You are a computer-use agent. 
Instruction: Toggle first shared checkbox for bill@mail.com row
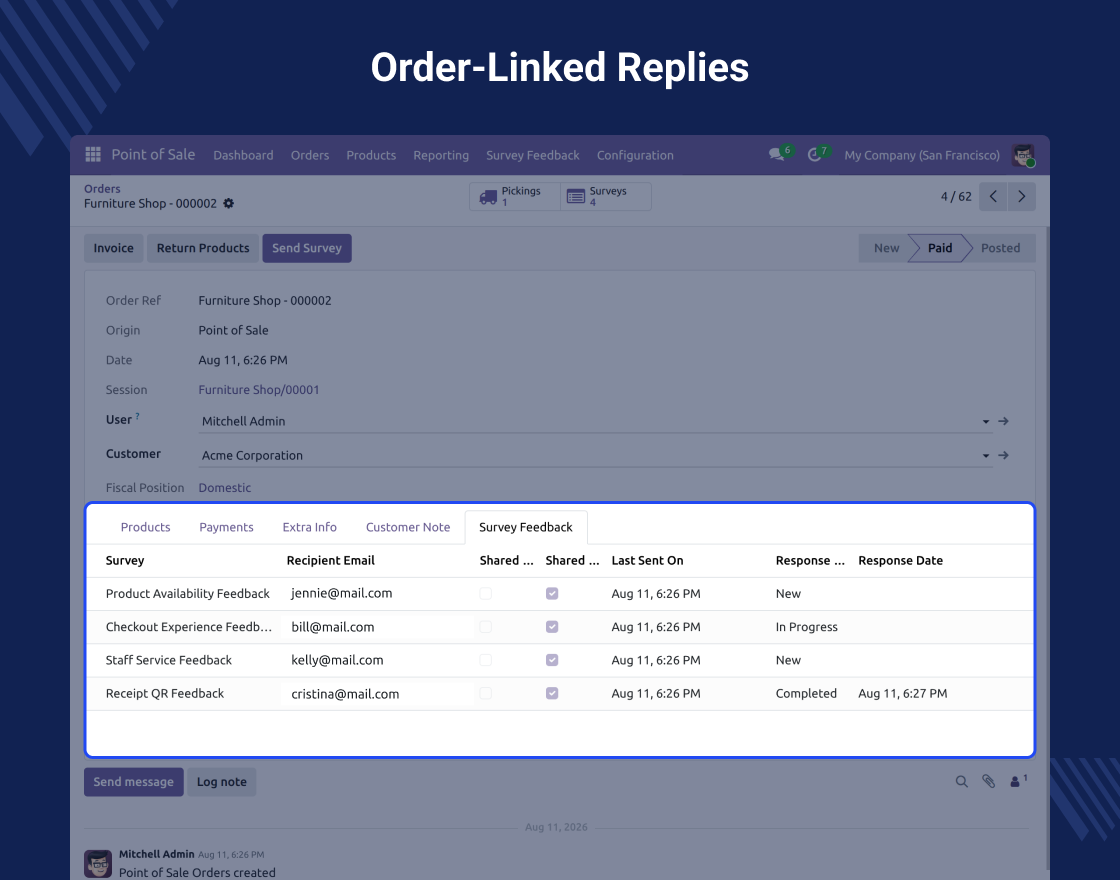tap(486, 626)
